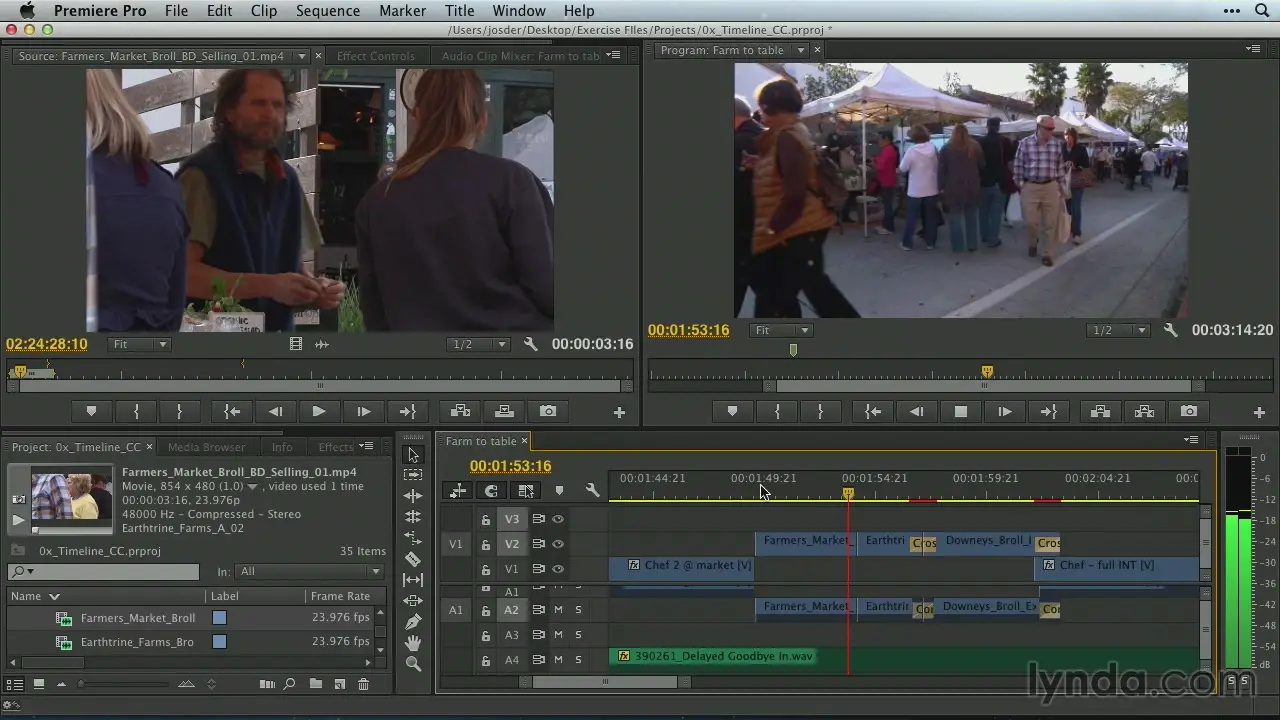
Task: Select the Razor tool in the tools panel
Action: 413,560
